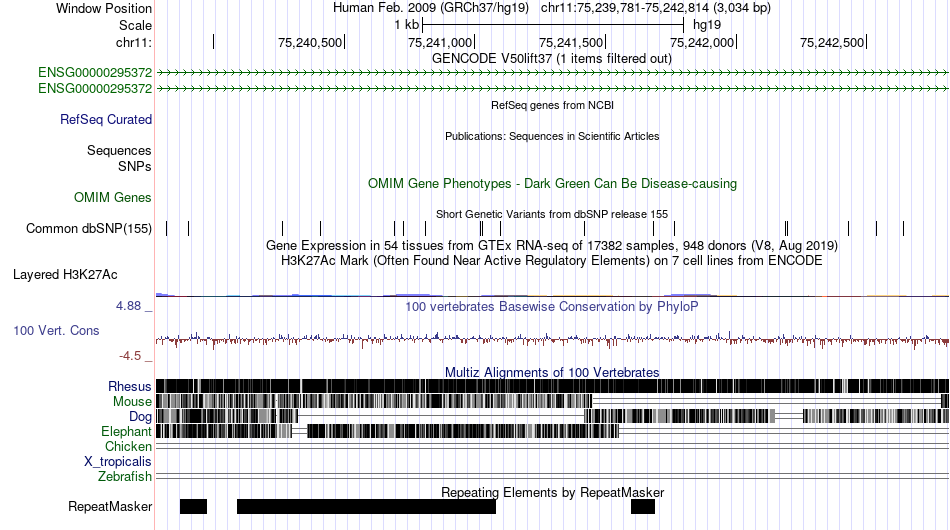Click the SNPs track label
This screenshot has height=530, width=950.
click(x=135, y=166)
